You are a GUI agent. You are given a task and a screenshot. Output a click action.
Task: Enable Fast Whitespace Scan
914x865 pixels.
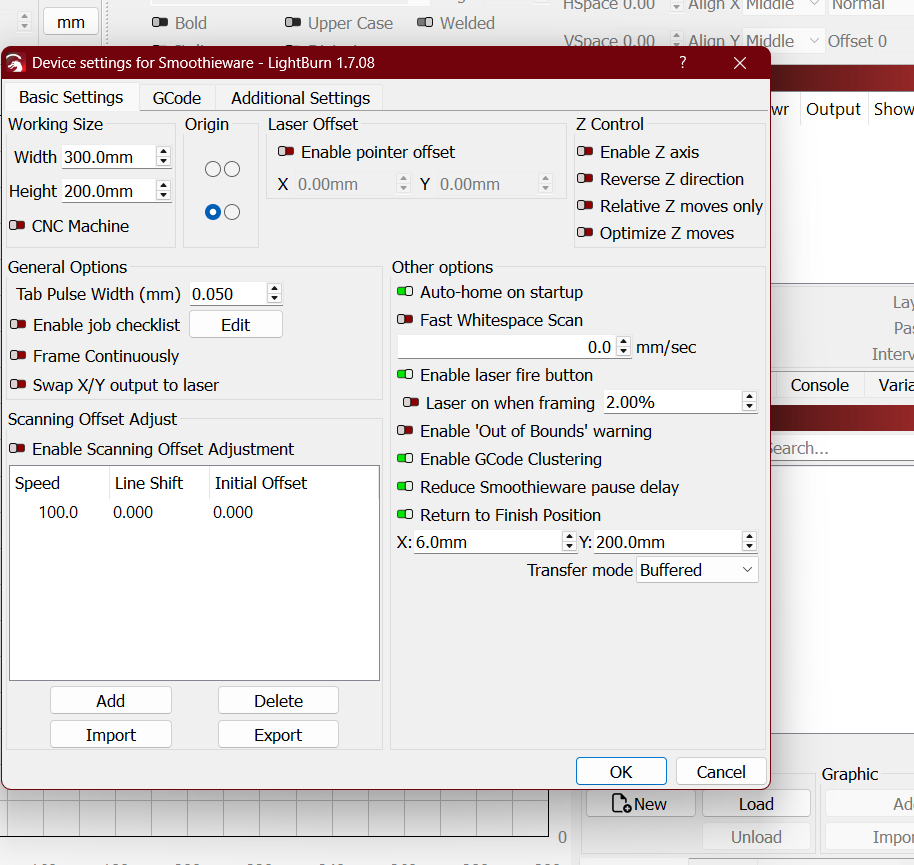pyautogui.click(x=405, y=319)
